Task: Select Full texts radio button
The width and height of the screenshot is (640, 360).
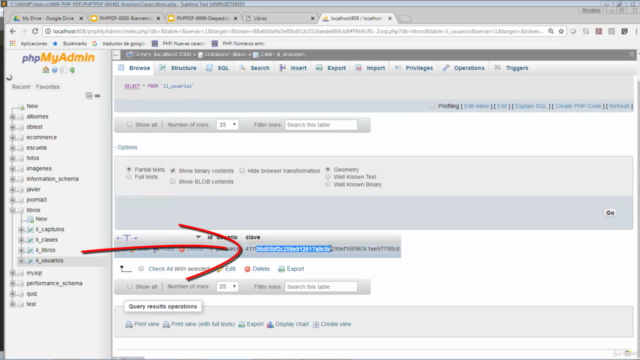Action: coord(129,177)
